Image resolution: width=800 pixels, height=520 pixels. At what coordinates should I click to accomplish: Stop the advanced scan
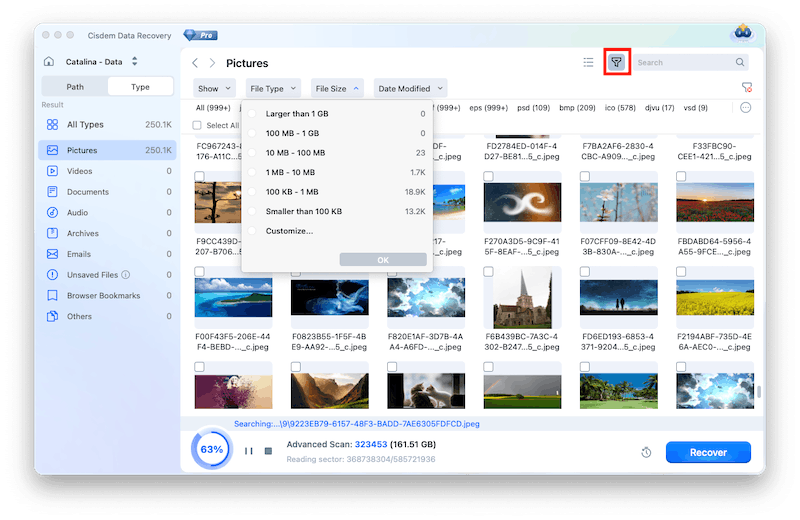(268, 451)
